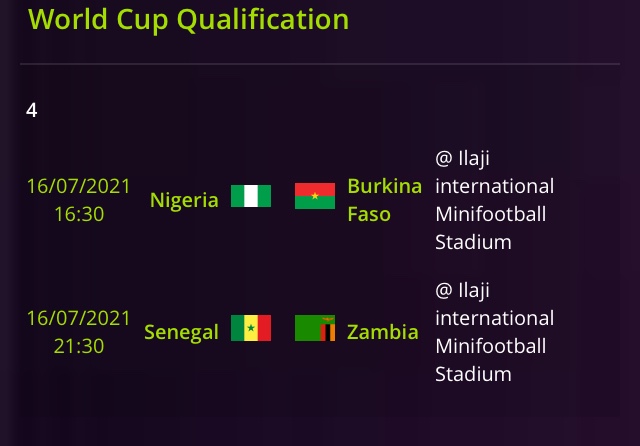640x446 pixels.
Task: Click the Senegal flag icon
Action: click(x=251, y=328)
